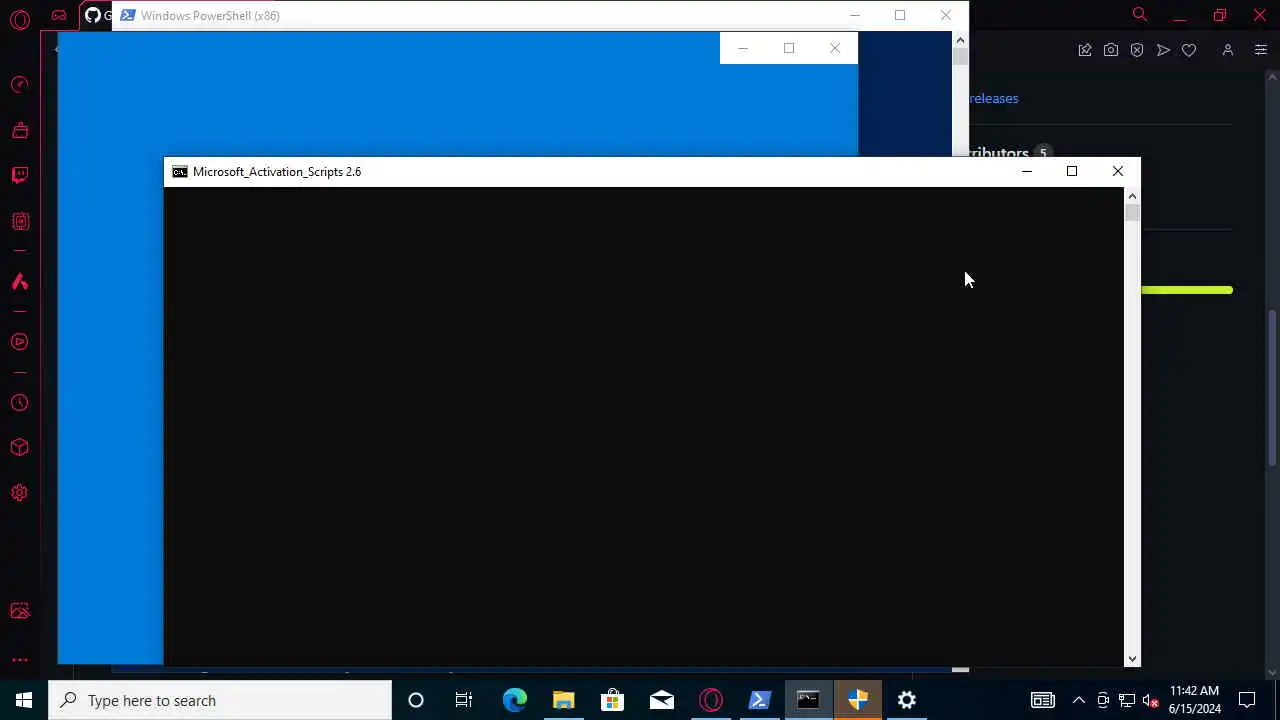Click scroll-down arrow of Microsoft_Activation_Scripts window
The height and width of the screenshot is (720, 1280).
pos(1132,659)
